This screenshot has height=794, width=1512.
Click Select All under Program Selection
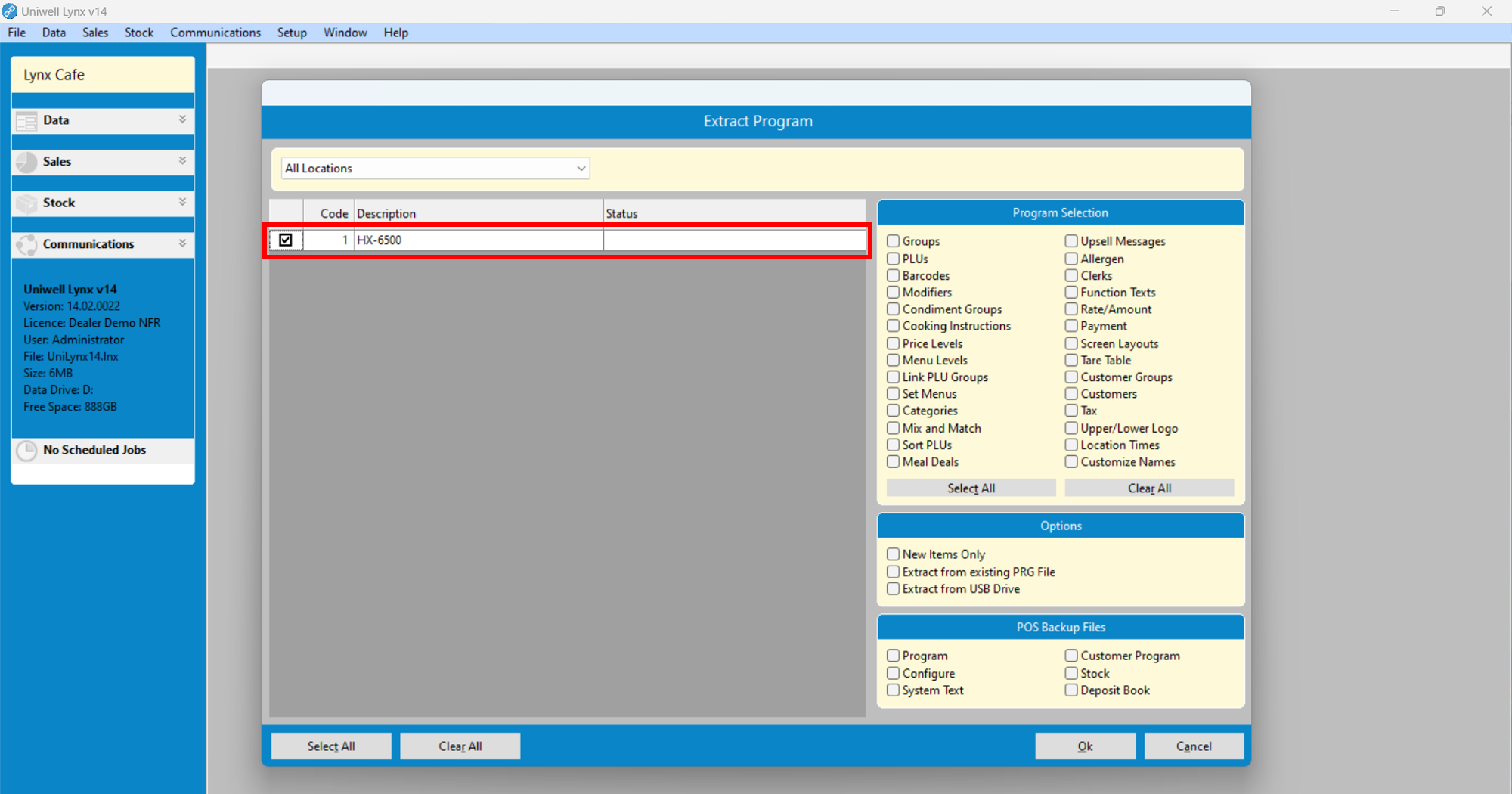(971, 488)
